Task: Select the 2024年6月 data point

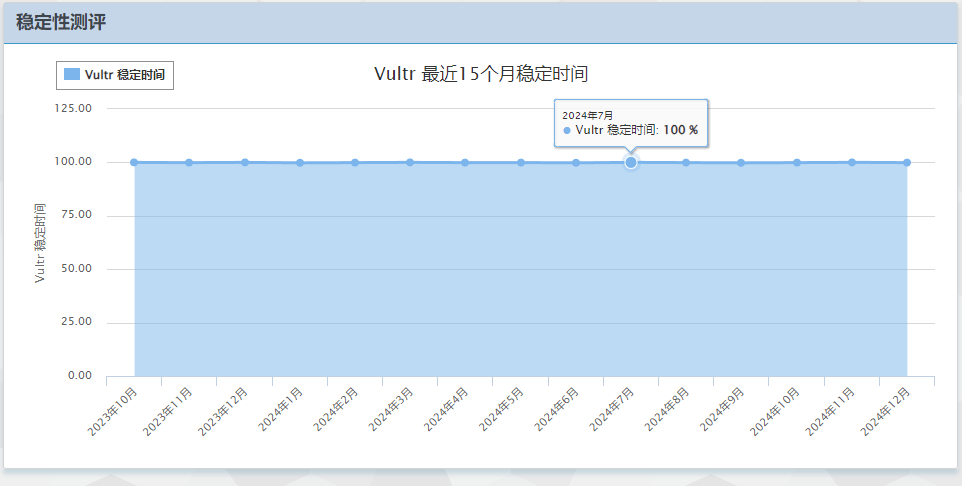Action: point(576,163)
